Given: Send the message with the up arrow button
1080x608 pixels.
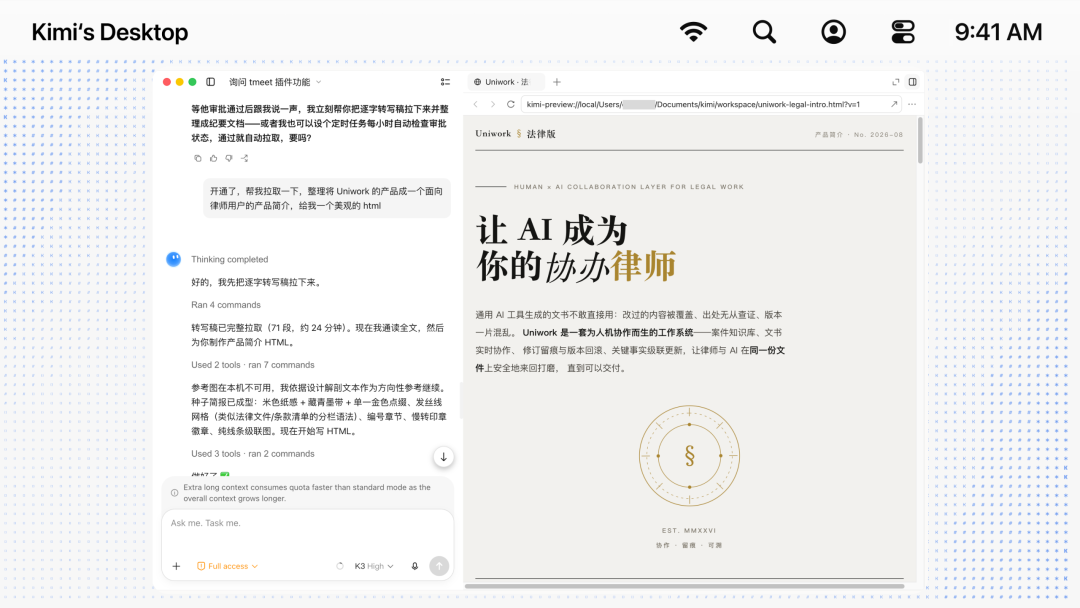Looking at the screenshot, I should (x=439, y=566).
